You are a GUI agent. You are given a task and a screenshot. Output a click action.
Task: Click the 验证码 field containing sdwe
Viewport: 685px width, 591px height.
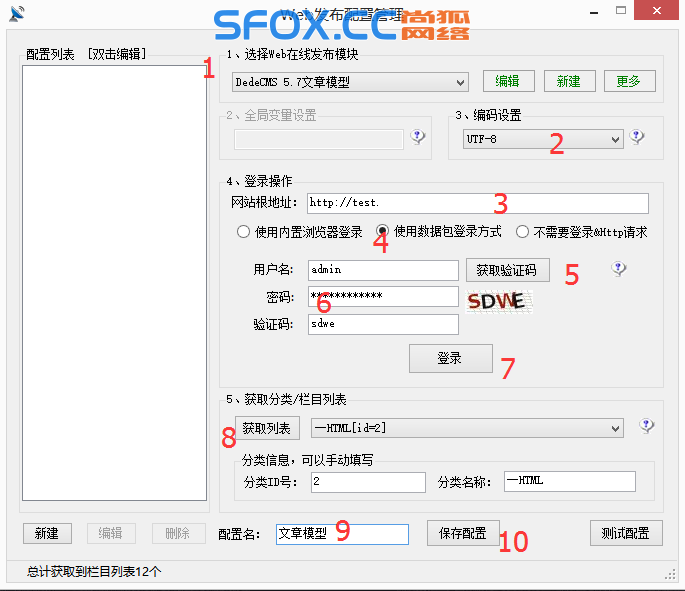(x=383, y=324)
